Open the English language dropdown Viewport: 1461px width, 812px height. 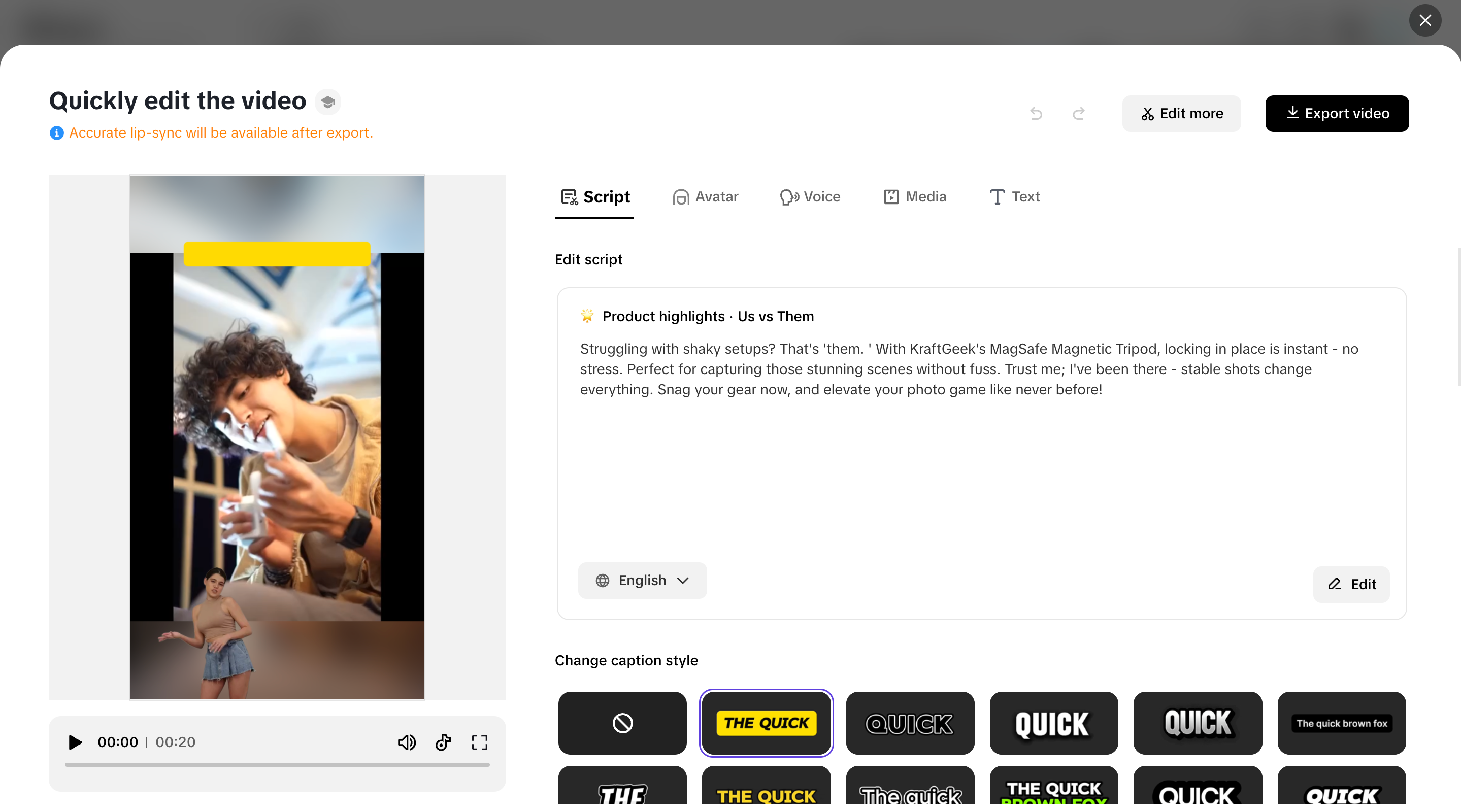pos(643,580)
